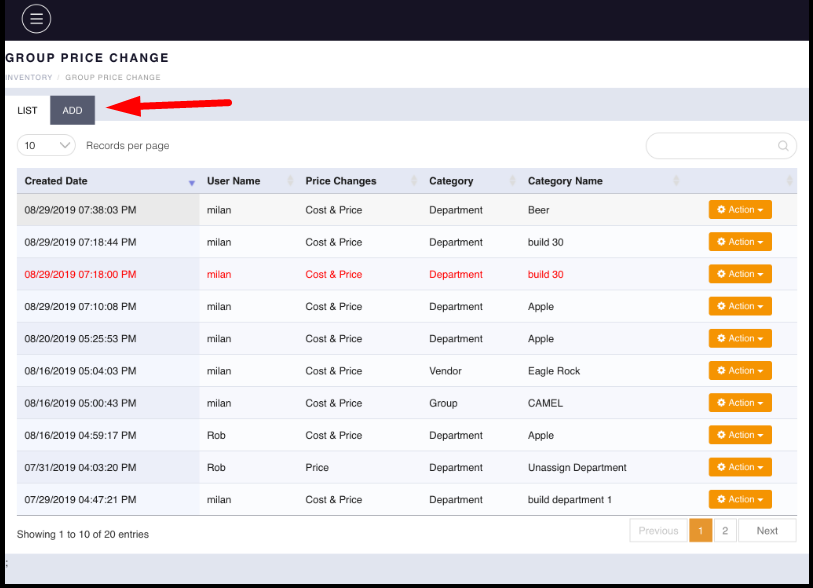
Task: Change records per page dropdown
Action: tap(46, 146)
